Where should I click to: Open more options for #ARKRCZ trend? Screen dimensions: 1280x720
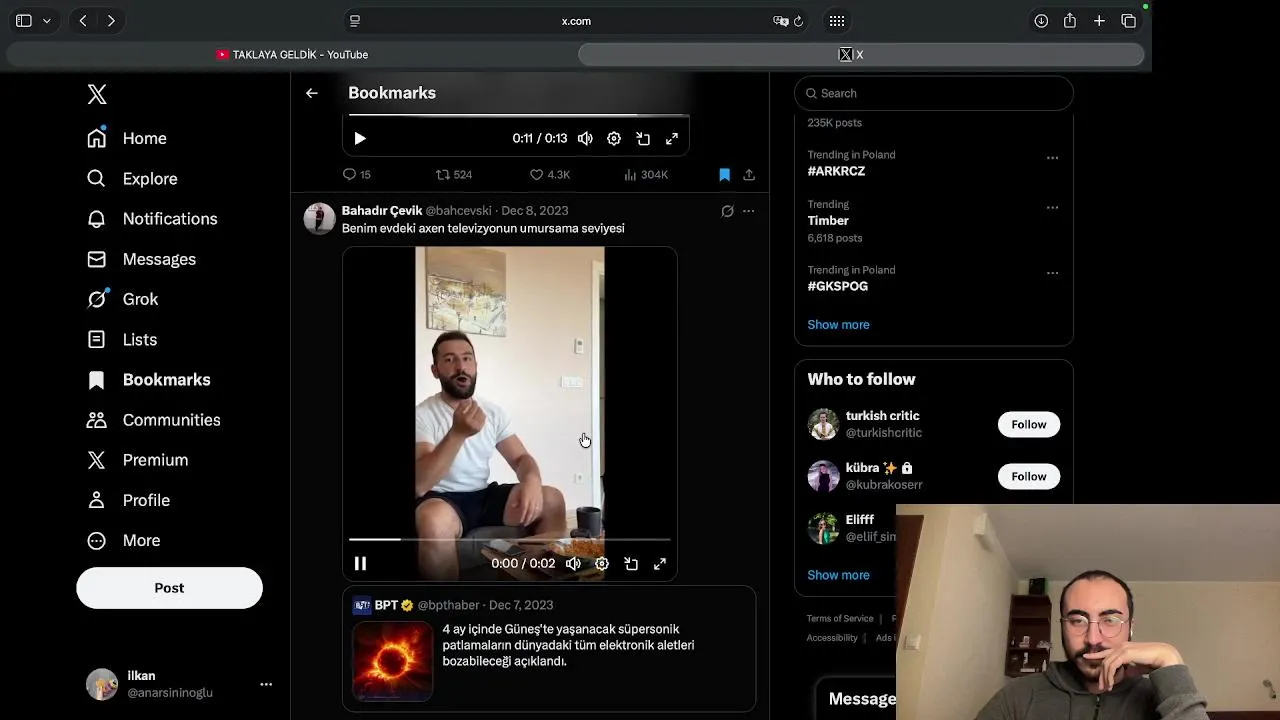[x=1052, y=158]
